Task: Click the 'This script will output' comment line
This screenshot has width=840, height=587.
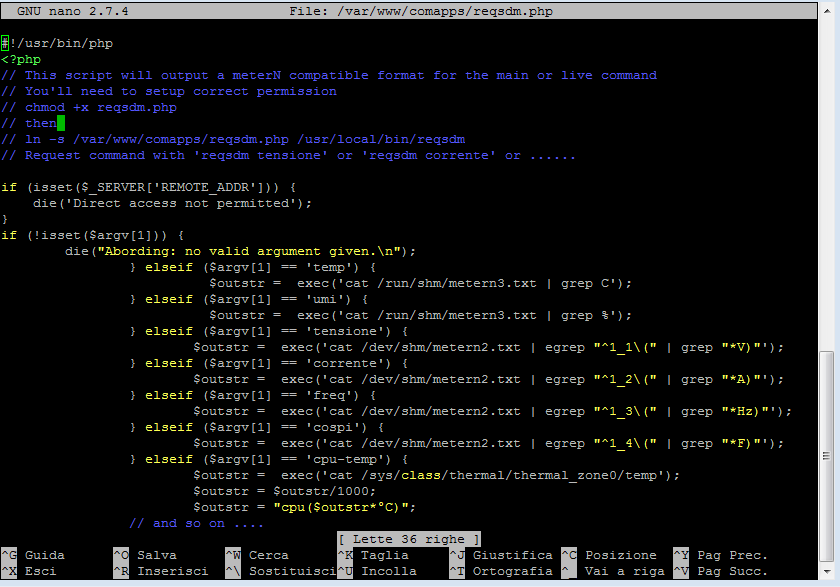Action: pyautogui.click(x=329, y=76)
